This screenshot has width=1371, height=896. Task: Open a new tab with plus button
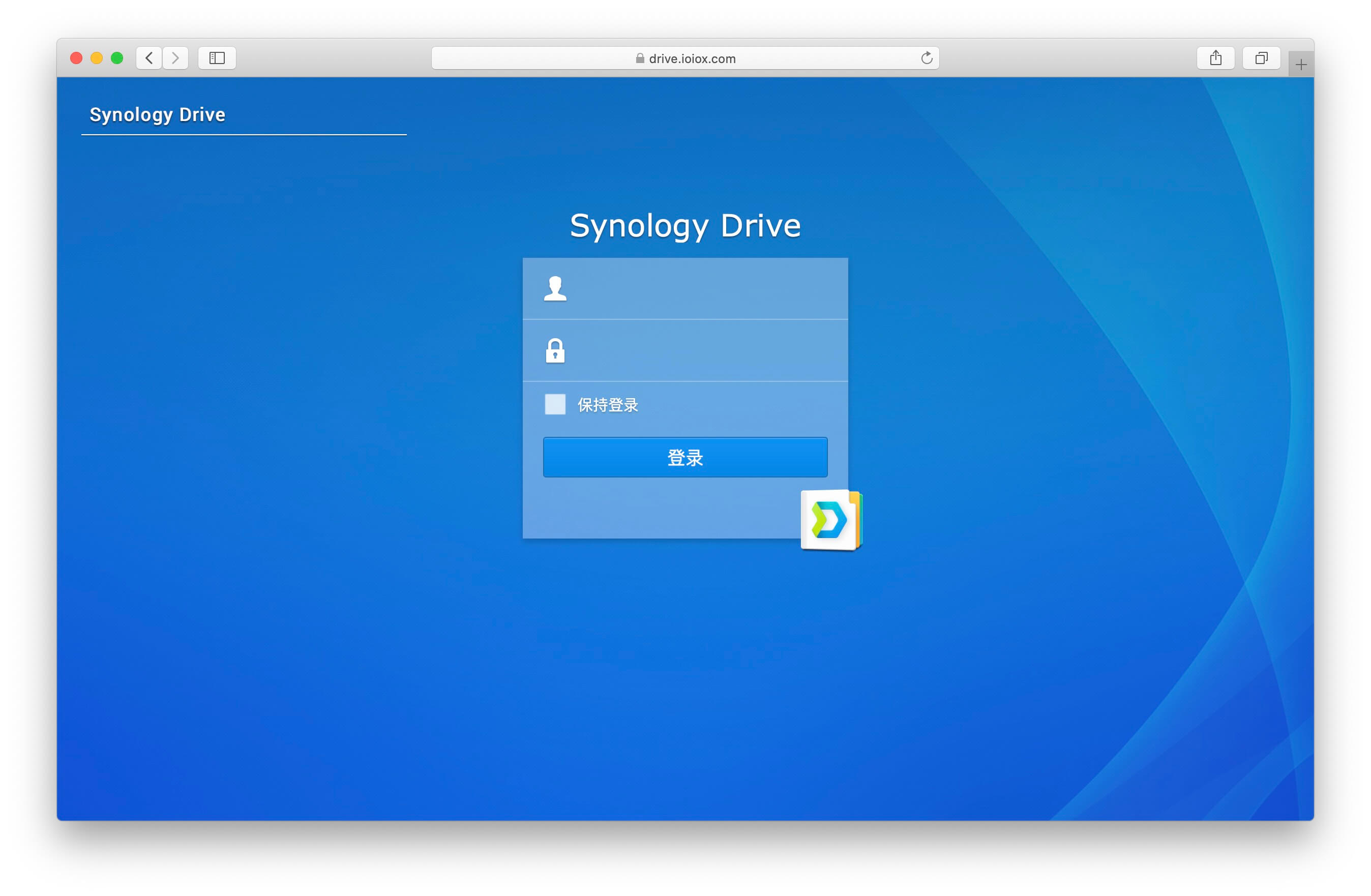click(x=1301, y=65)
